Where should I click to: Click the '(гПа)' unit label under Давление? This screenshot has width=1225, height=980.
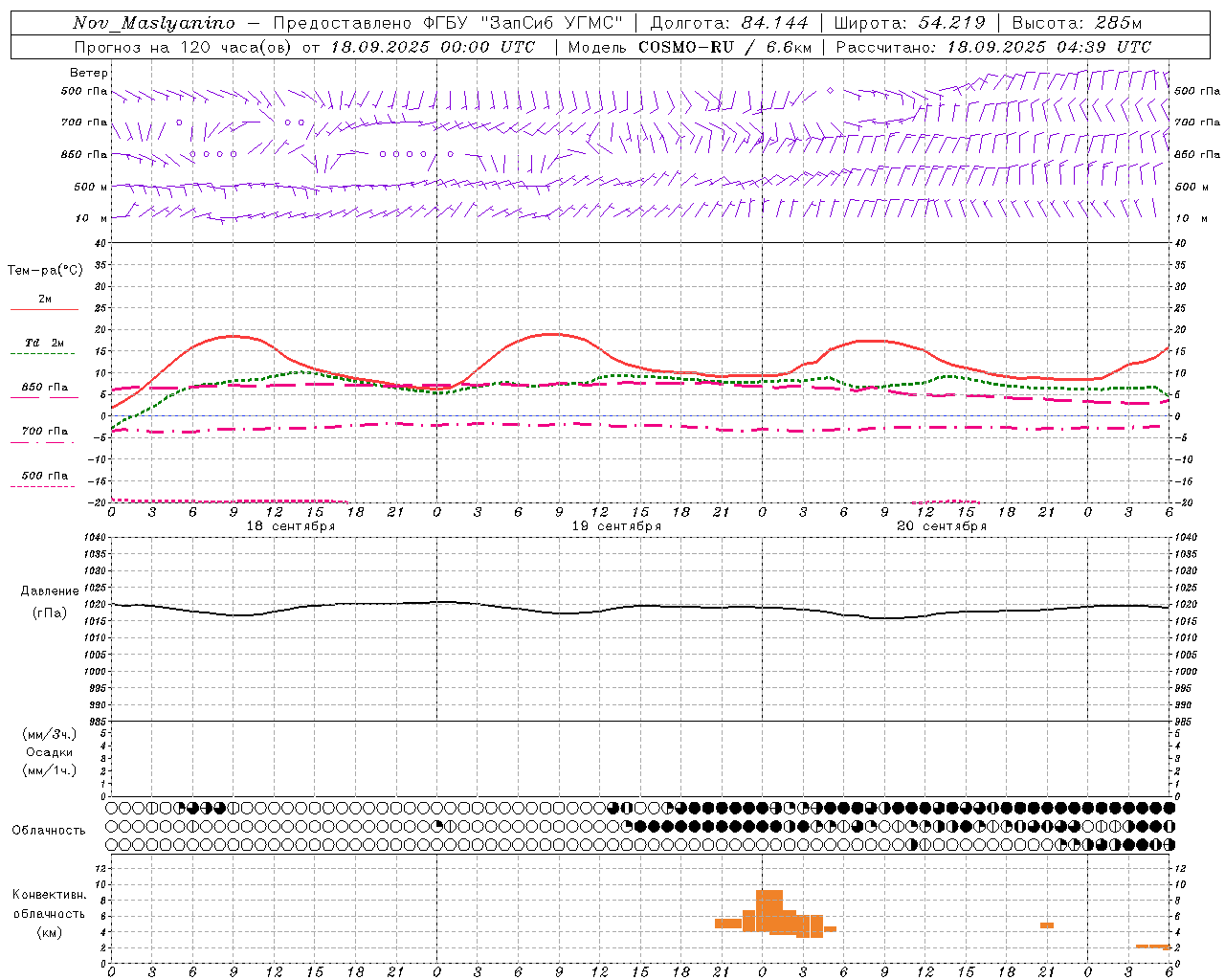(x=49, y=612)
